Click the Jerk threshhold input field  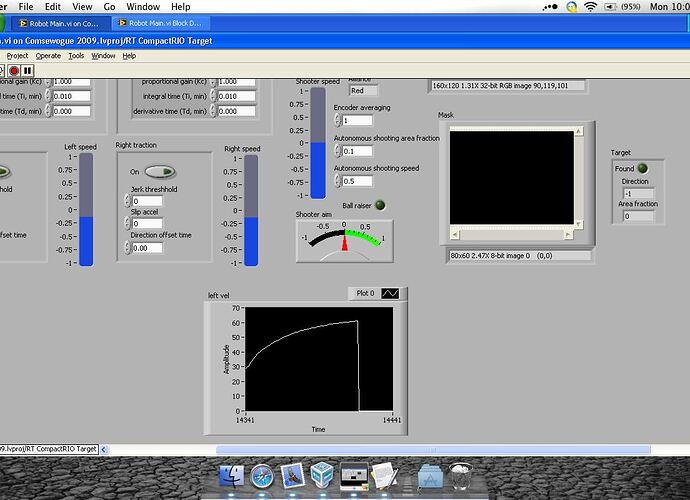click(147, 201)
